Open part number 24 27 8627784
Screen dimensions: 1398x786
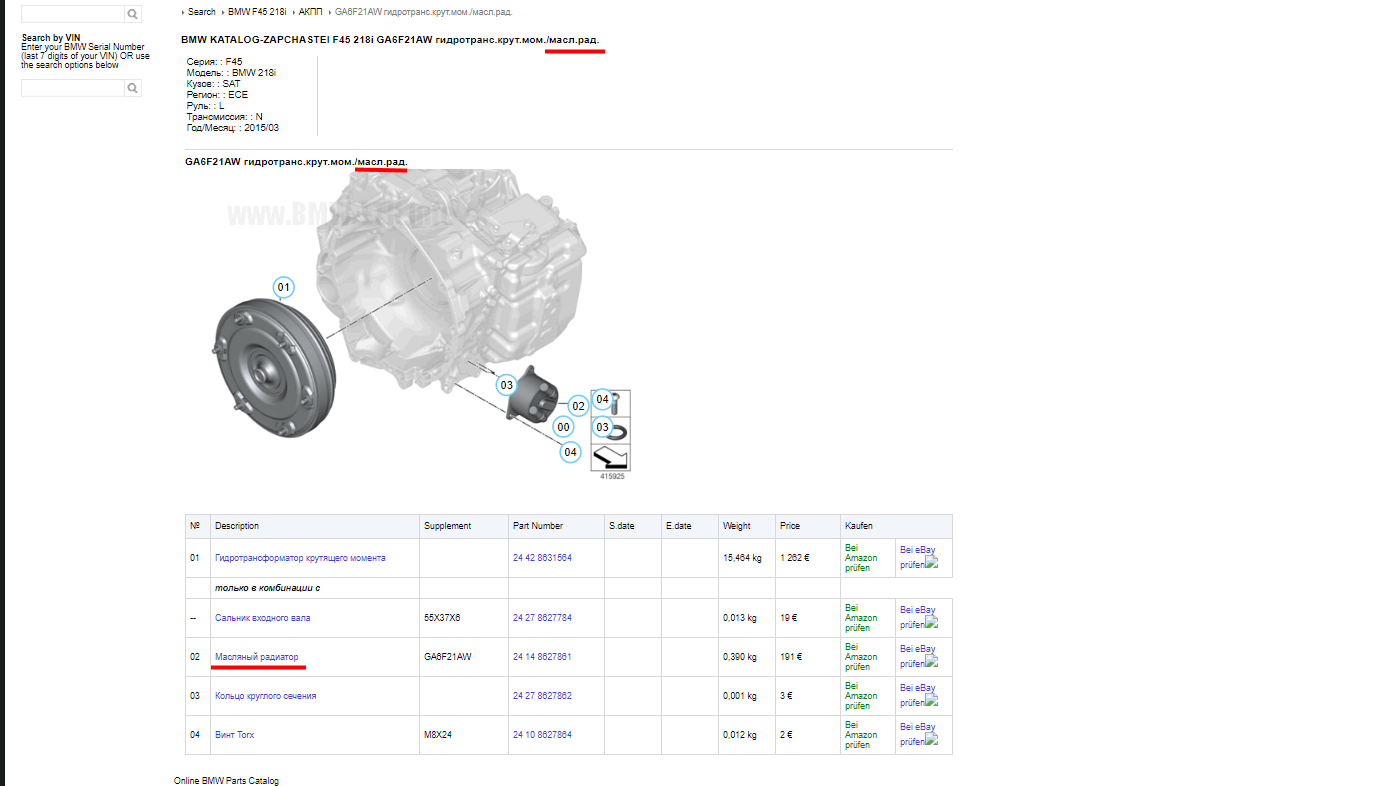coord(542,618)
